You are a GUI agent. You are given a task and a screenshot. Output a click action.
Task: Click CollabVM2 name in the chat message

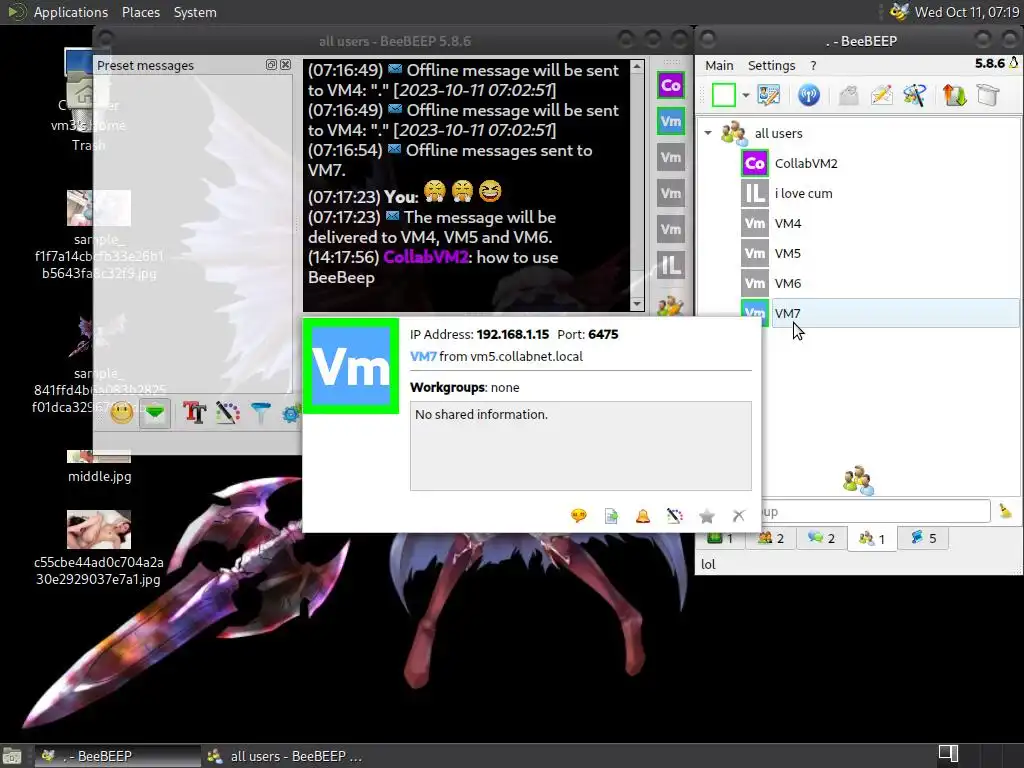[426, 257]
